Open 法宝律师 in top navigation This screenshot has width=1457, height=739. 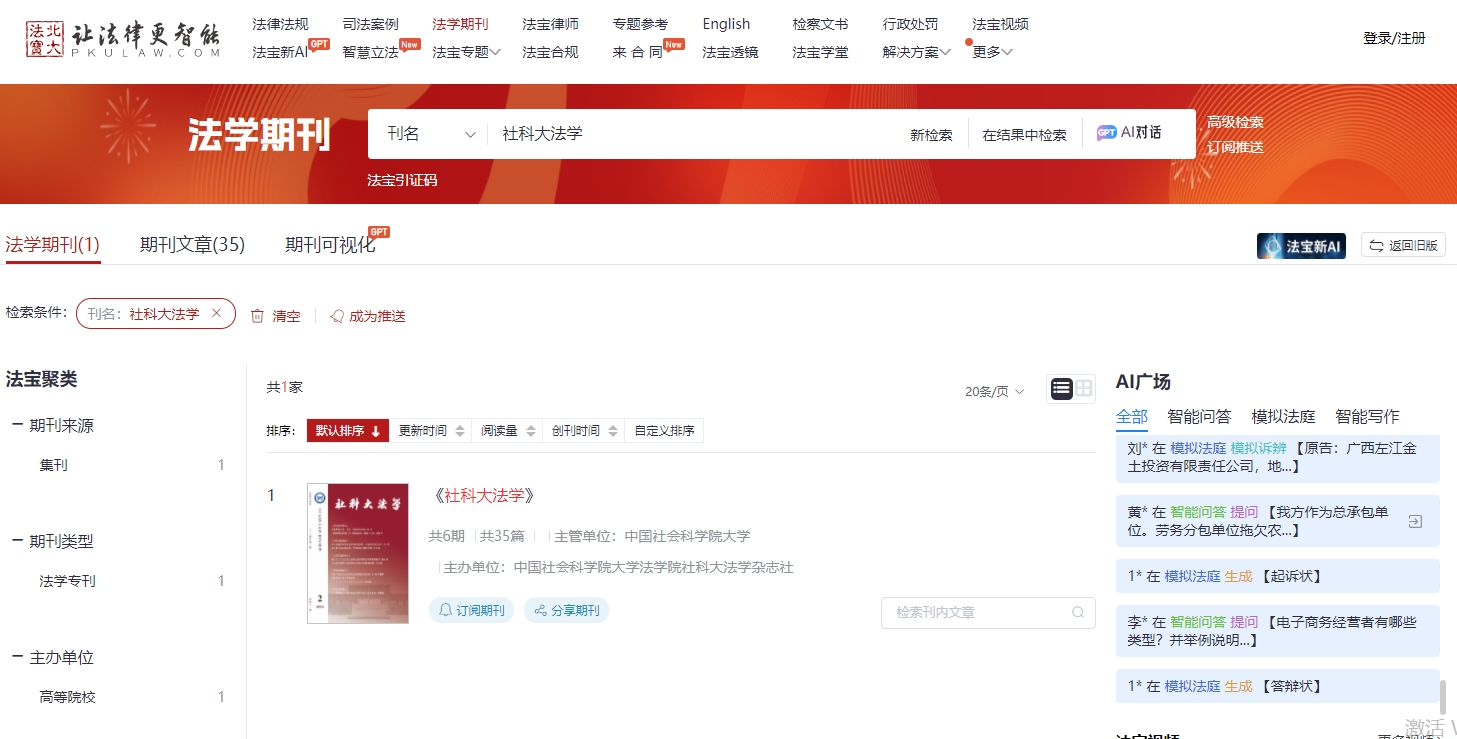pos(550,24)
